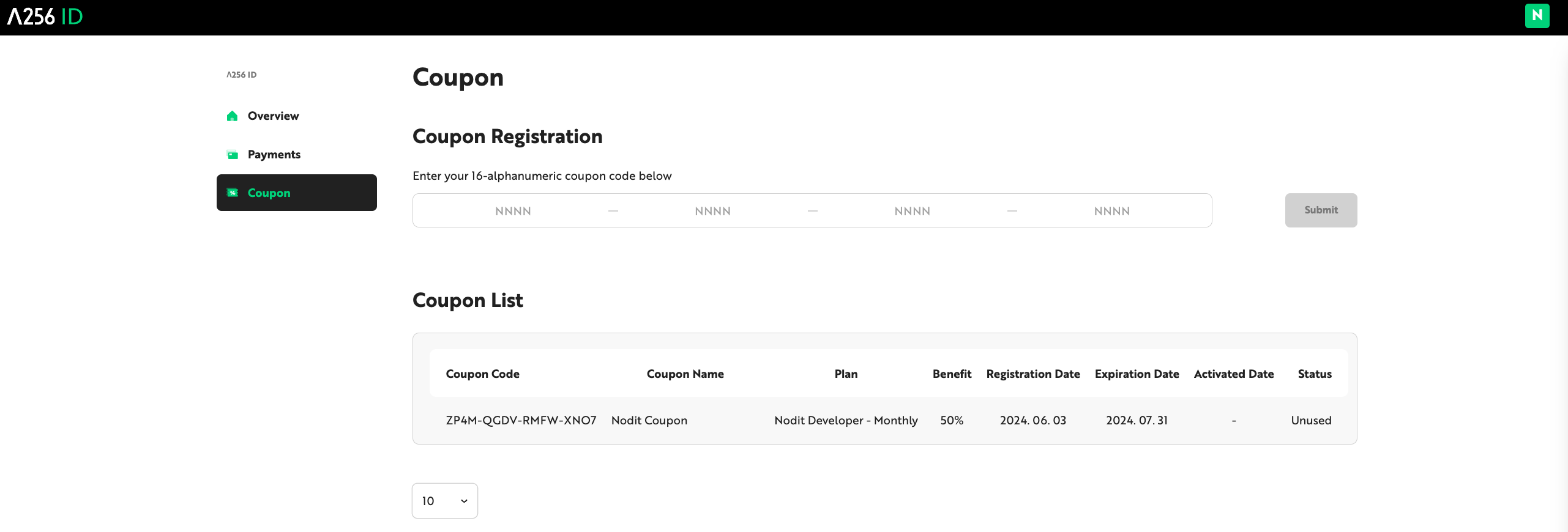Click the Payments card icon
Screen dimensions: 1568x532
[x=232, y=155]
